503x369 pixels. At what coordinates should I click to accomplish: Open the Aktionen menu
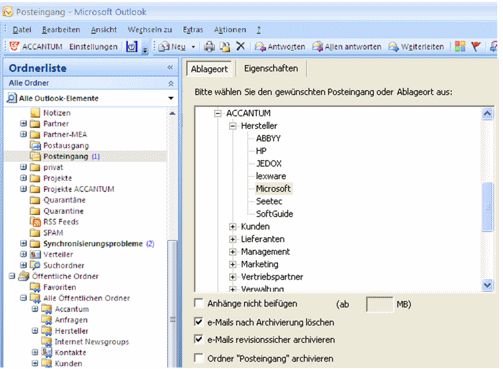(230, 30)
